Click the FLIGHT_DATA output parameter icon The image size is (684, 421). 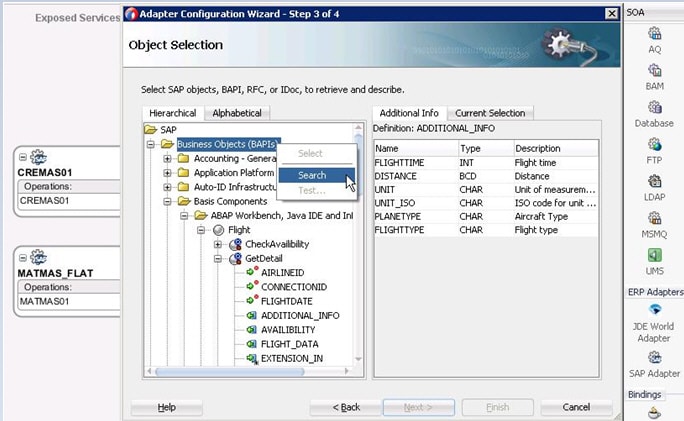point(251,344)
